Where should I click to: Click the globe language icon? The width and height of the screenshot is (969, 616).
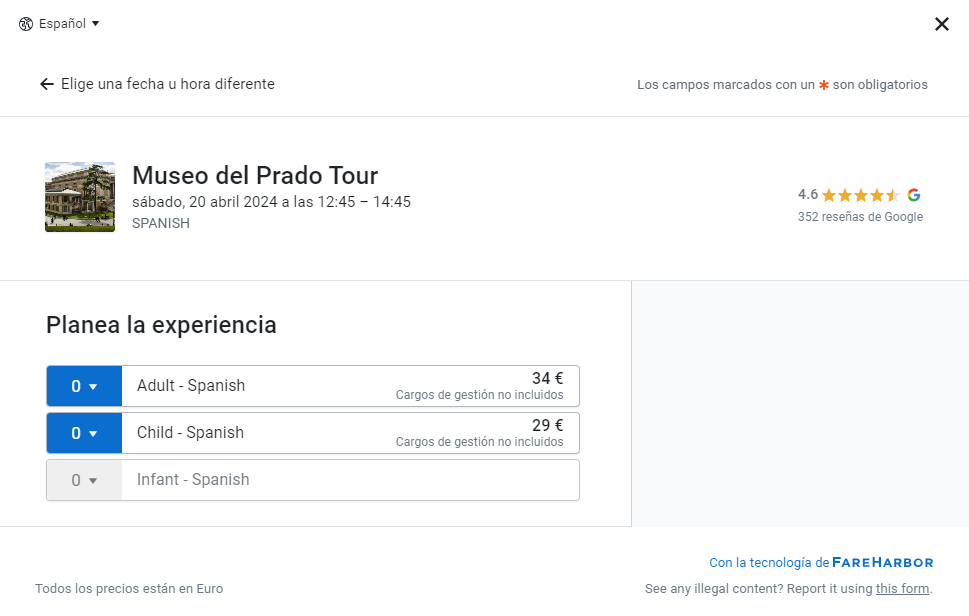26,24
